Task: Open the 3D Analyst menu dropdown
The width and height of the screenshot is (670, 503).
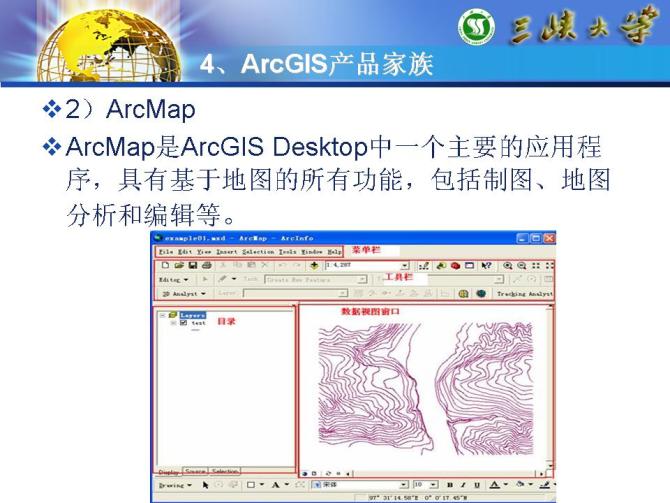Action: [x=184, y=294]
